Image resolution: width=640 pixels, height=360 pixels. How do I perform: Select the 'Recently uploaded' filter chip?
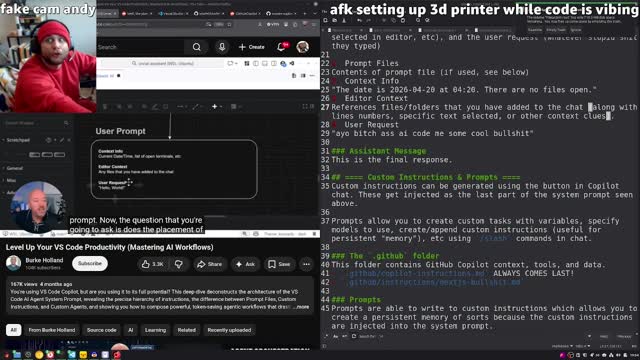coord(229,330)
